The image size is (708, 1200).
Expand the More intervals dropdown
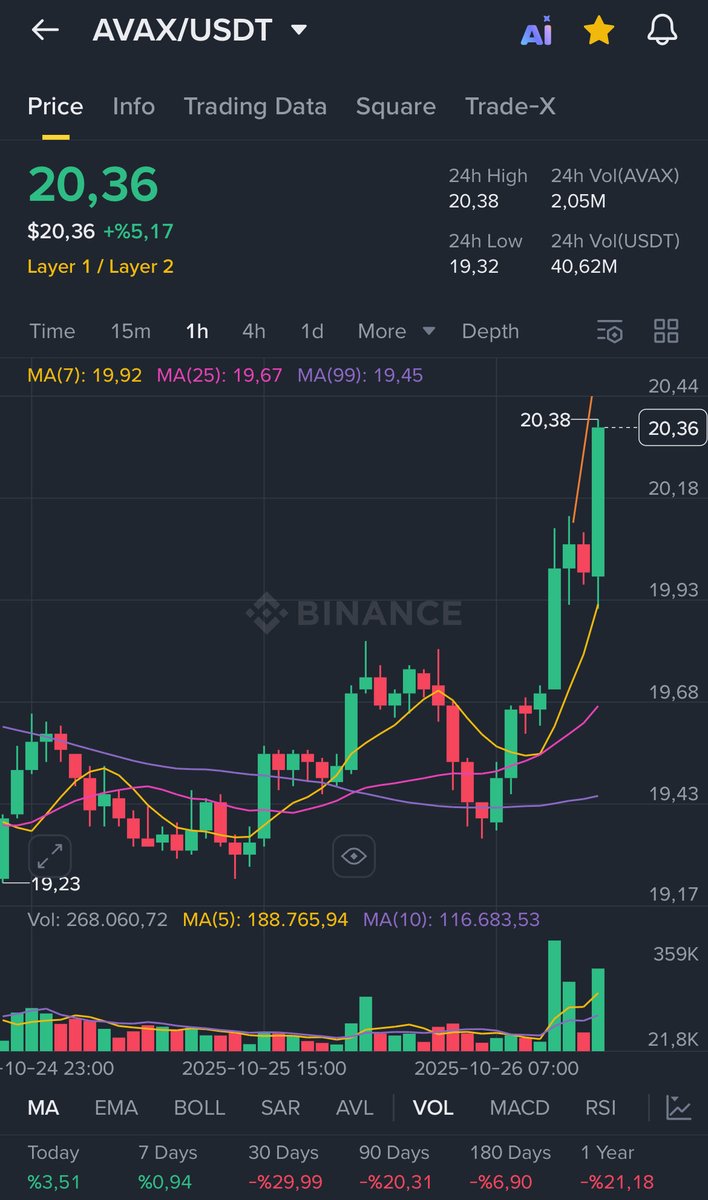coord(396,331)
